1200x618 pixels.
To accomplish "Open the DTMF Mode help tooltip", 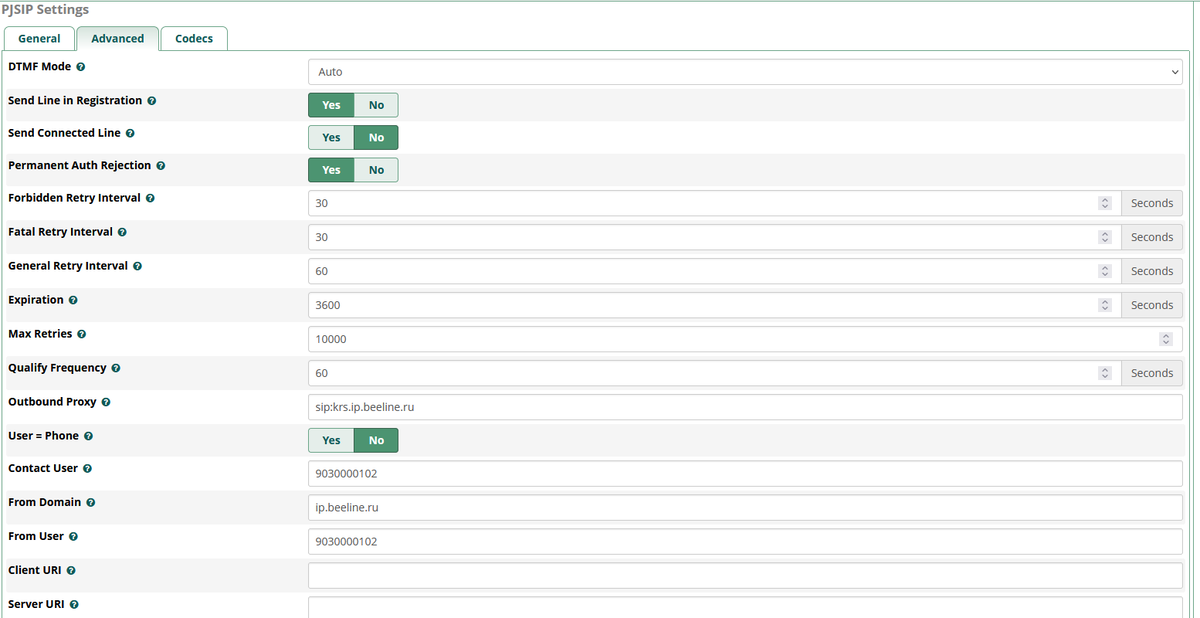I will tap(80, 66).
